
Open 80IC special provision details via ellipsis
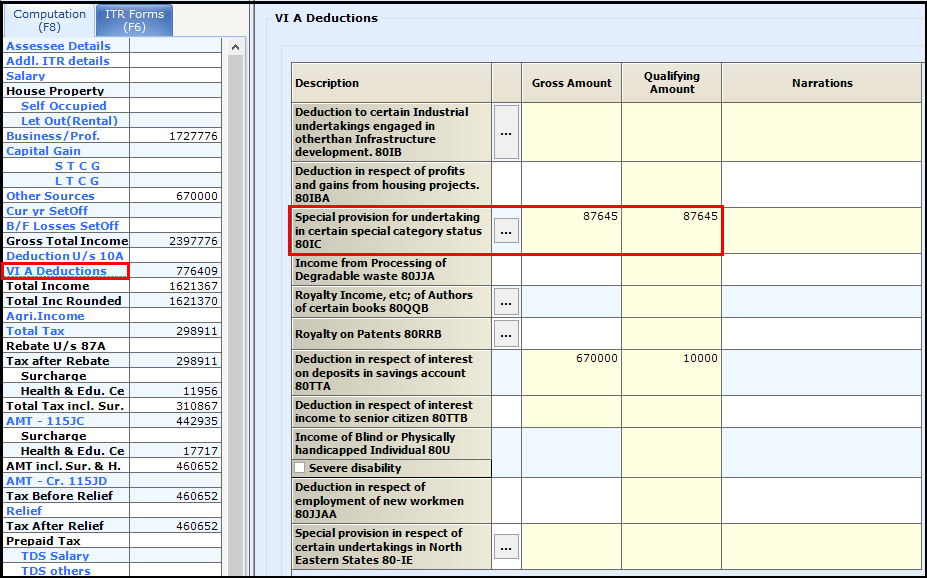(x=505, y=230)
